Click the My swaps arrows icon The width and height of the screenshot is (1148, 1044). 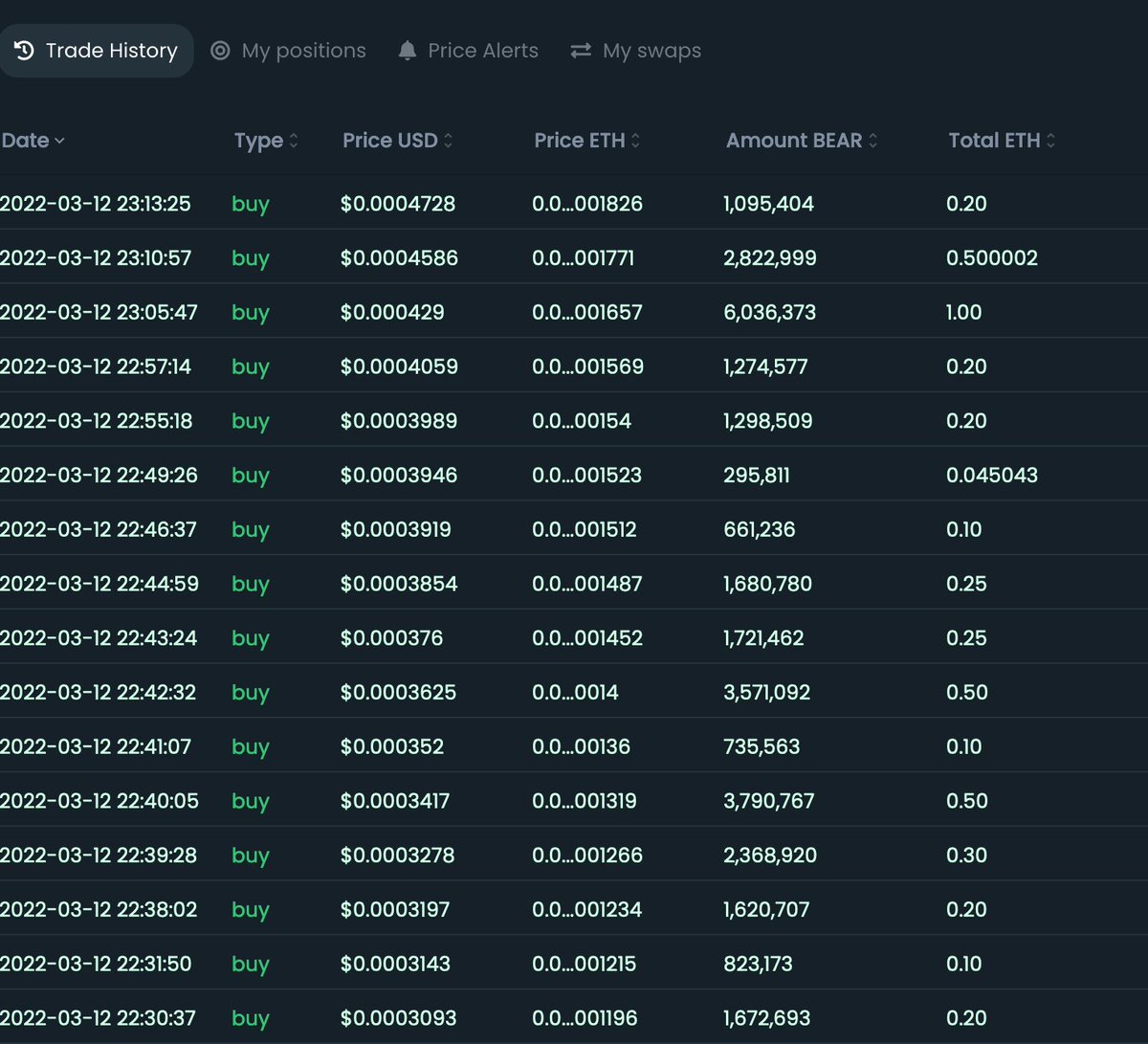581,51
